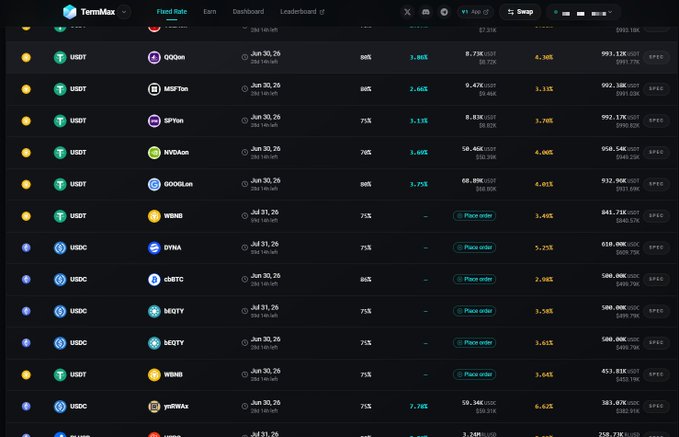
Task: Open the Leaderboard external link
Action: tap(302, 12)
